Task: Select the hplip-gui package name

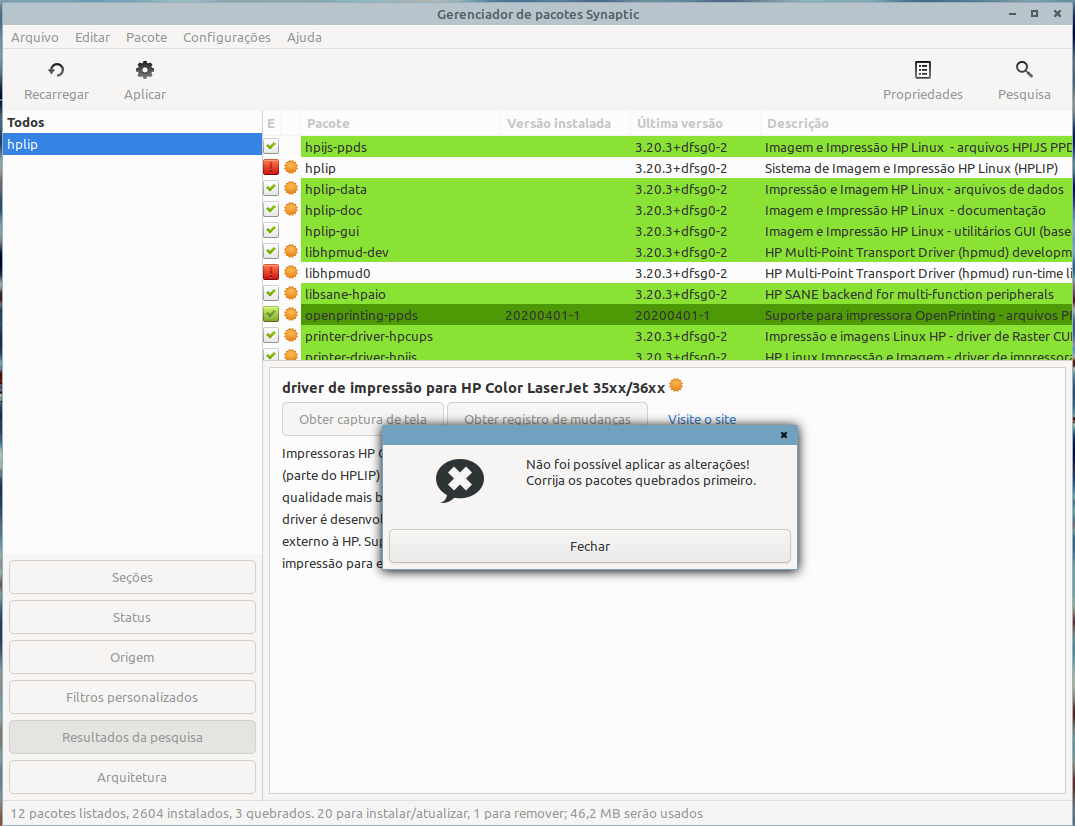Action: [332, 231]
